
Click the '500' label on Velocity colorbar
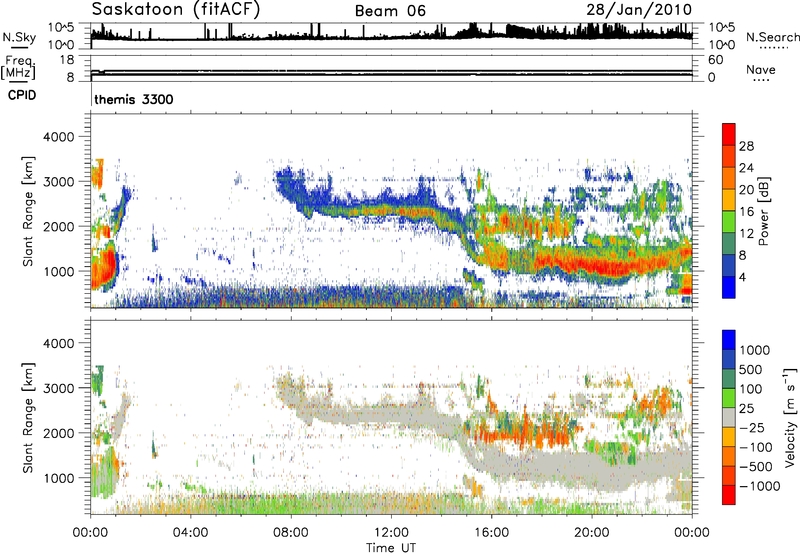[x=750, y=370]
